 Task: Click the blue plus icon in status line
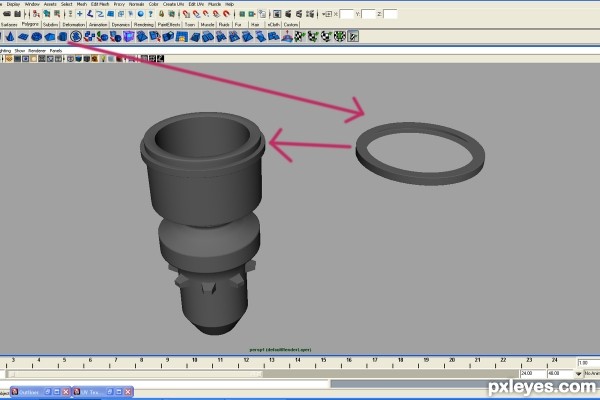point(80,14)
